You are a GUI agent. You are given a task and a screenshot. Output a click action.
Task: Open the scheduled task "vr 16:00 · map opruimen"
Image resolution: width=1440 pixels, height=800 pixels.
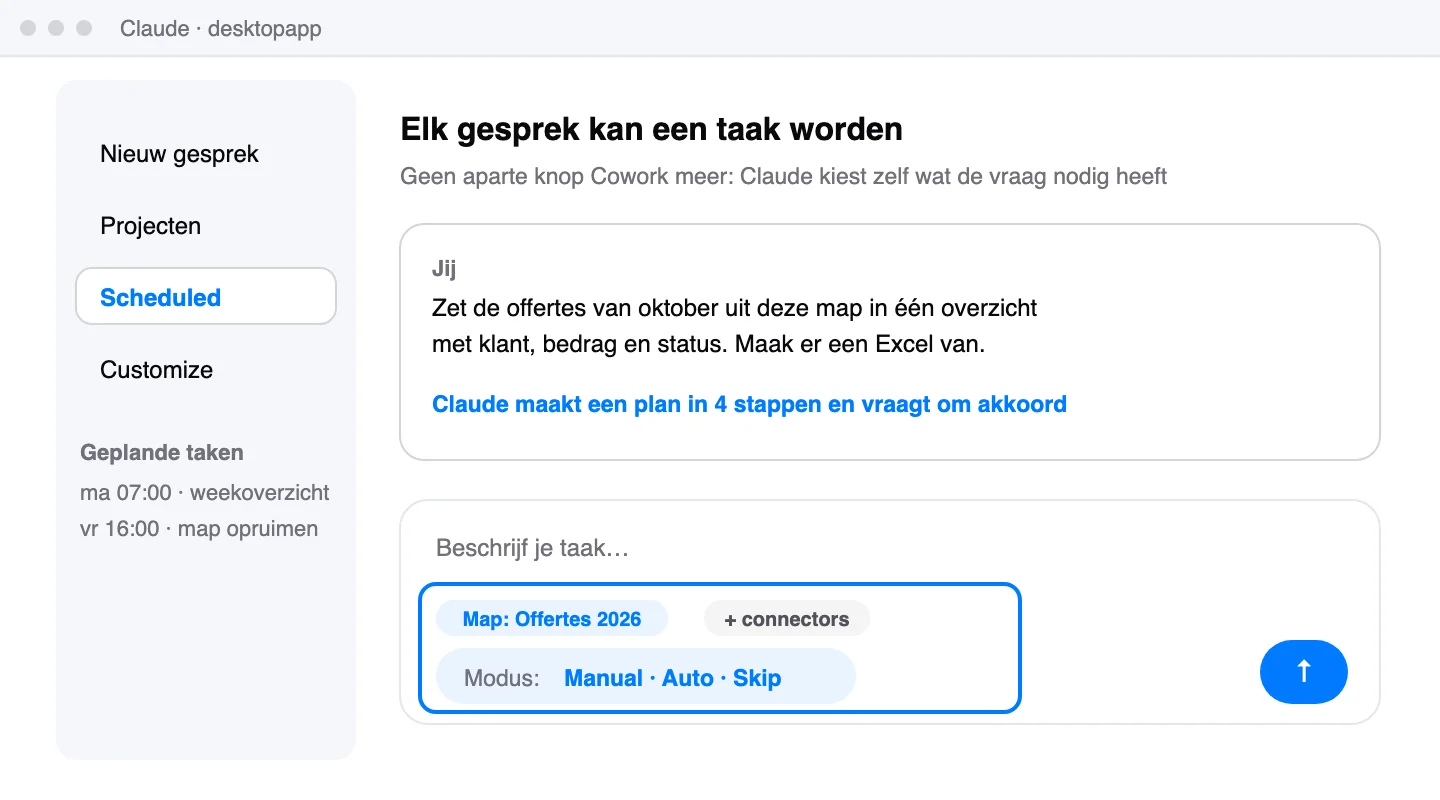click(199, 529)
